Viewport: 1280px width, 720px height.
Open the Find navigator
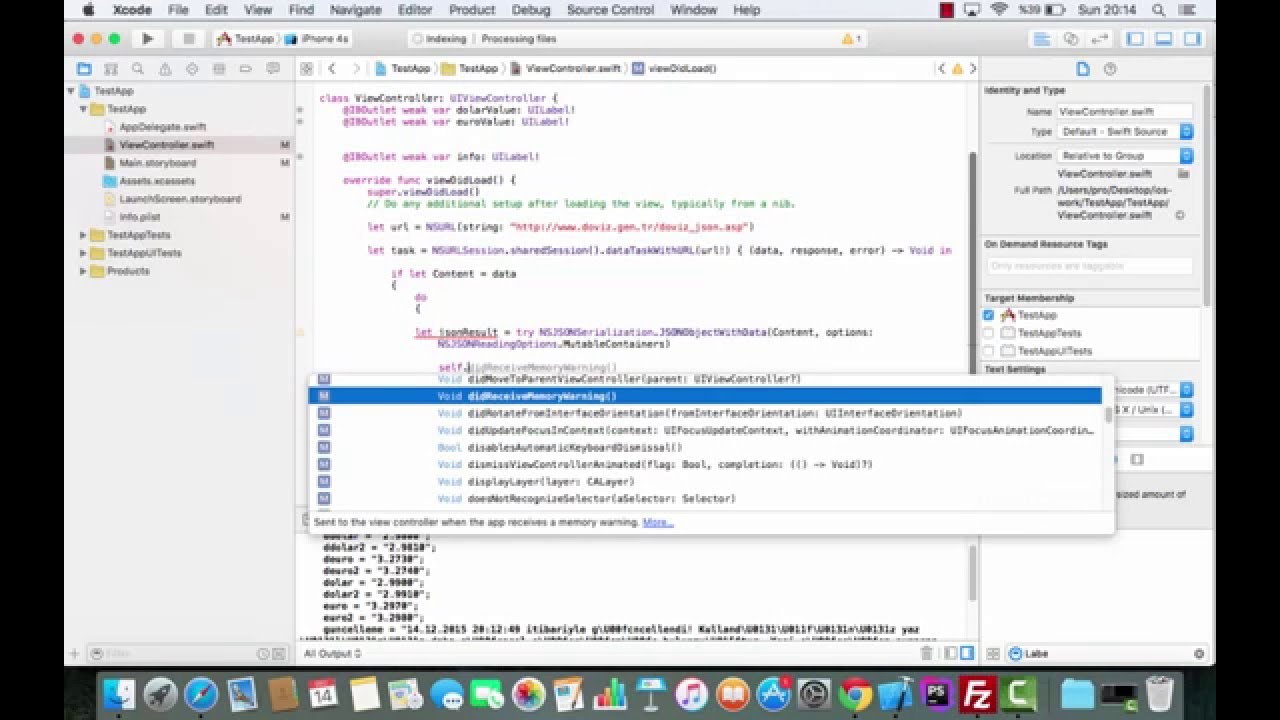(138, 69)
